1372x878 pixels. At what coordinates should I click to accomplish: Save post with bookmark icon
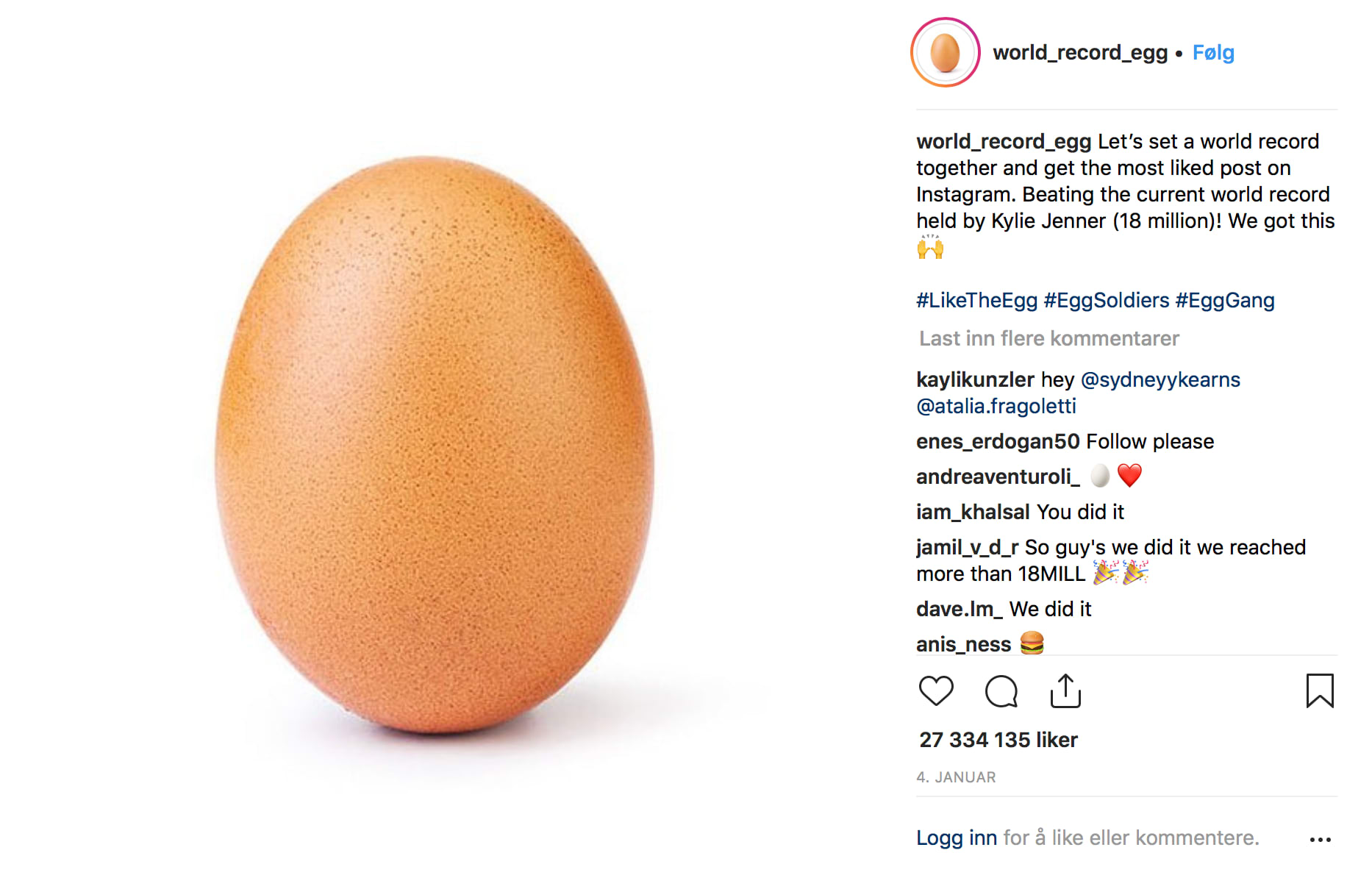1320,691
